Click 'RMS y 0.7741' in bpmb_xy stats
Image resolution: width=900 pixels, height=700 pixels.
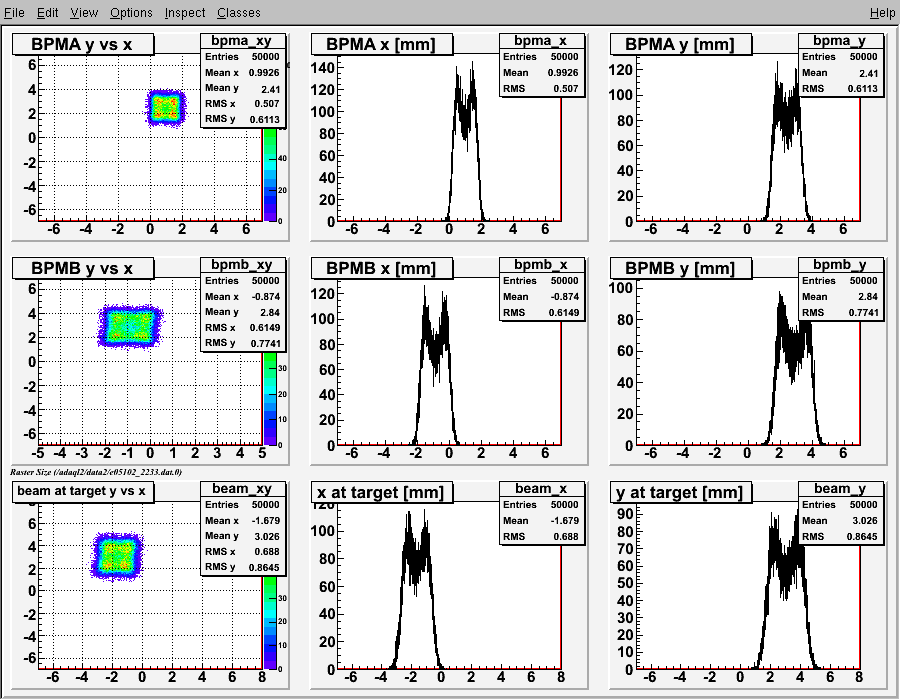pos(242,343)
